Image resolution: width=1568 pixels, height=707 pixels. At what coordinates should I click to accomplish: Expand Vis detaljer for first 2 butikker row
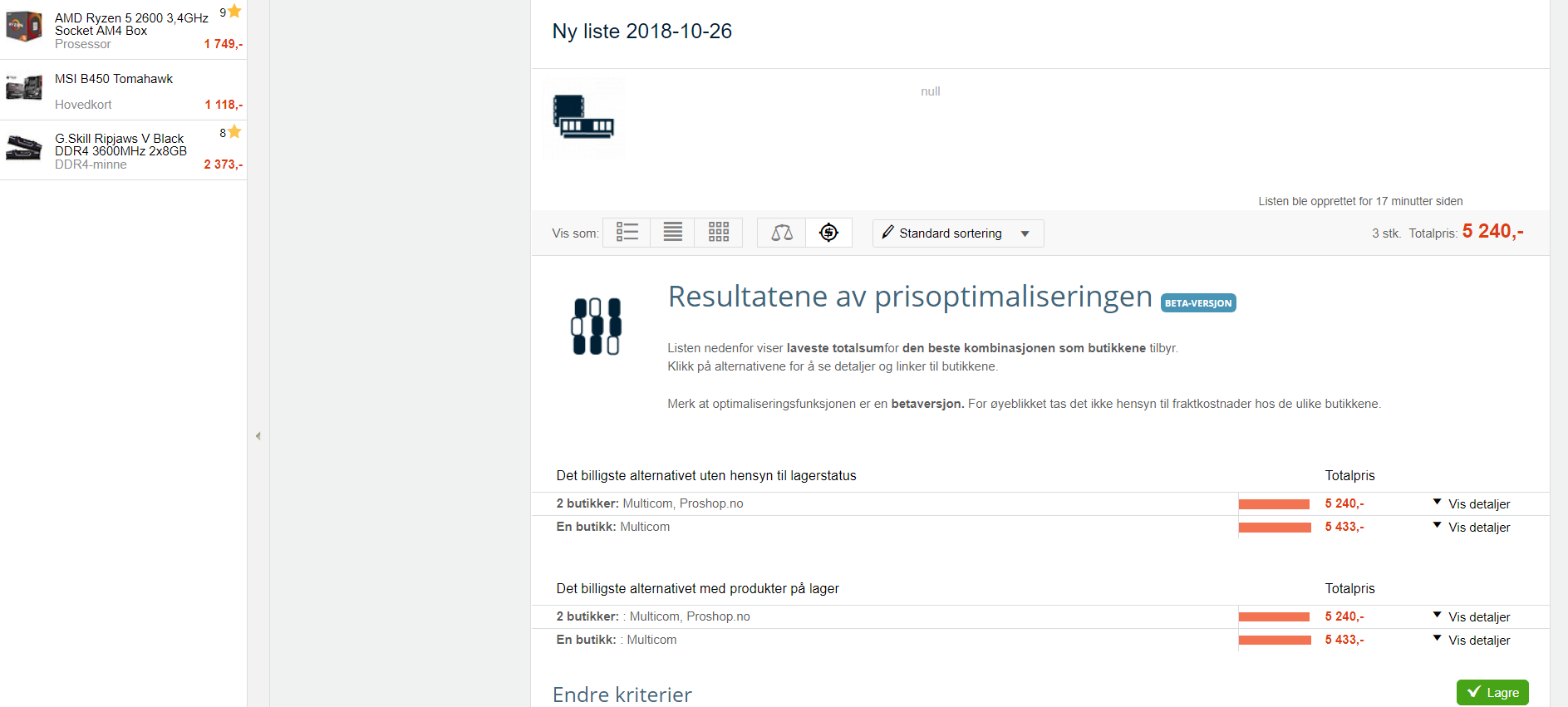coord(1472,504)
